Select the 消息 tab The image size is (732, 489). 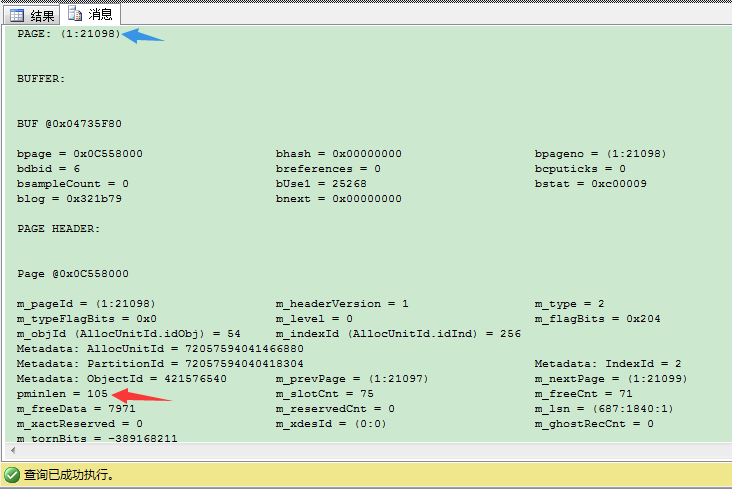[x=90, y=14]
